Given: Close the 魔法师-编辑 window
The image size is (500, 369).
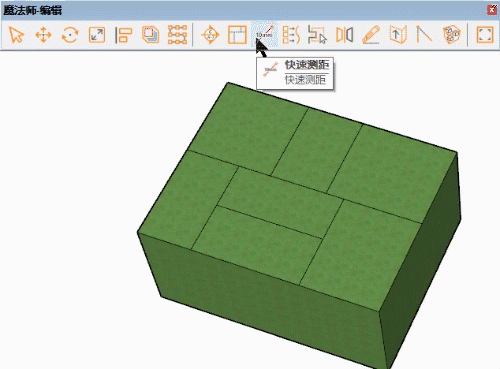Looking at the screenshot, I should click(x=492, y=9).
